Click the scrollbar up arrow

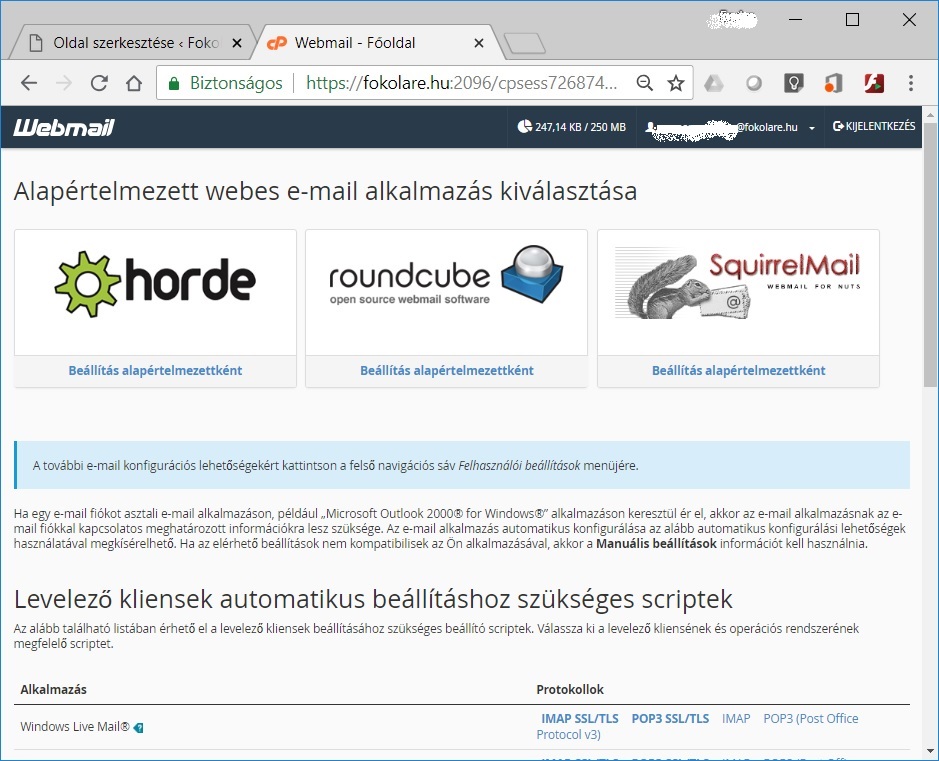coord(930,114)
